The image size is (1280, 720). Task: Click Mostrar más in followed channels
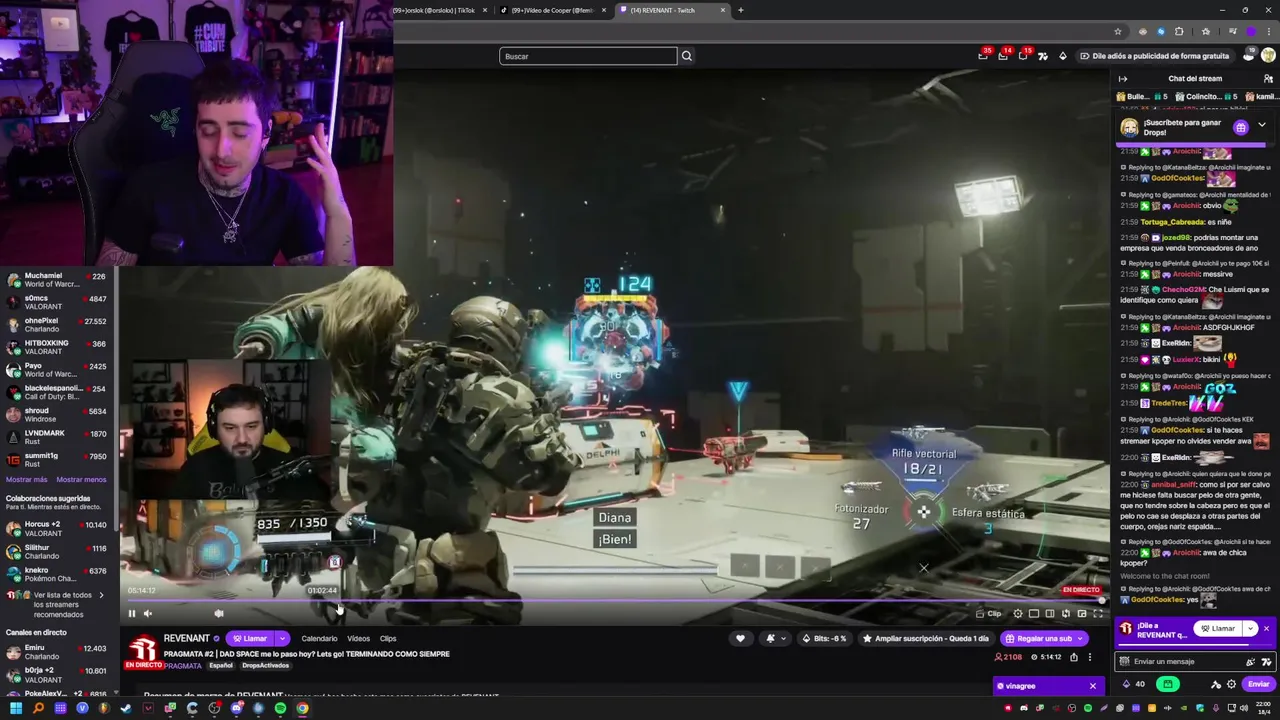[x=27, y=479]
